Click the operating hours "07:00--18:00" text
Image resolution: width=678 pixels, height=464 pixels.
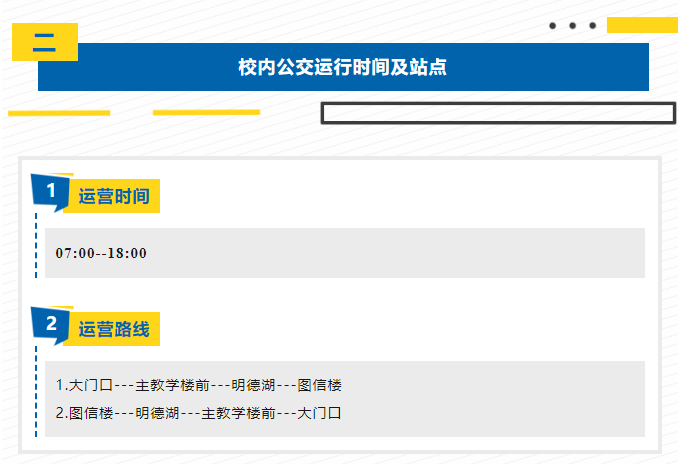coord(101,253)
